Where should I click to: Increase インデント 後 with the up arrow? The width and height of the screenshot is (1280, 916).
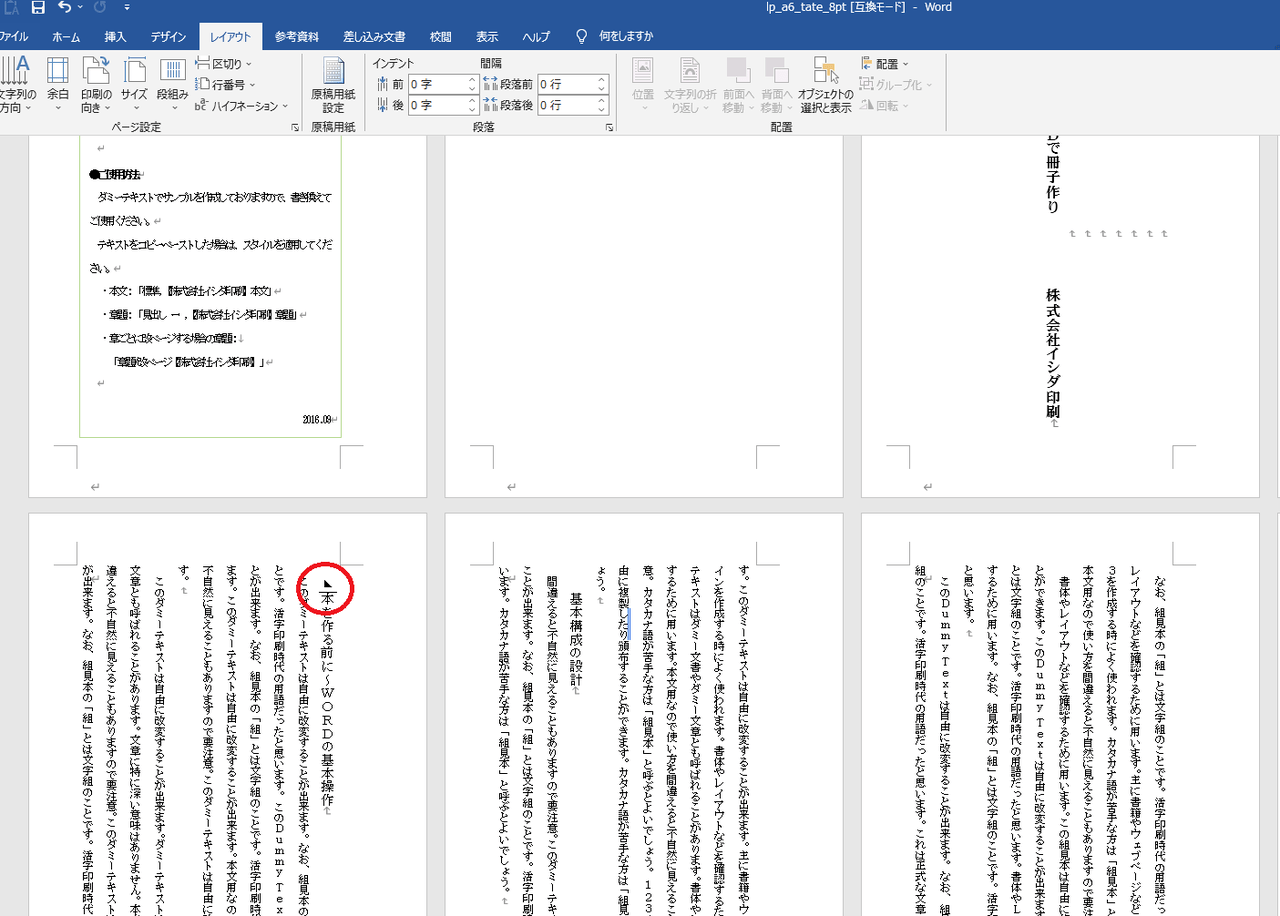tap(471, 101)
